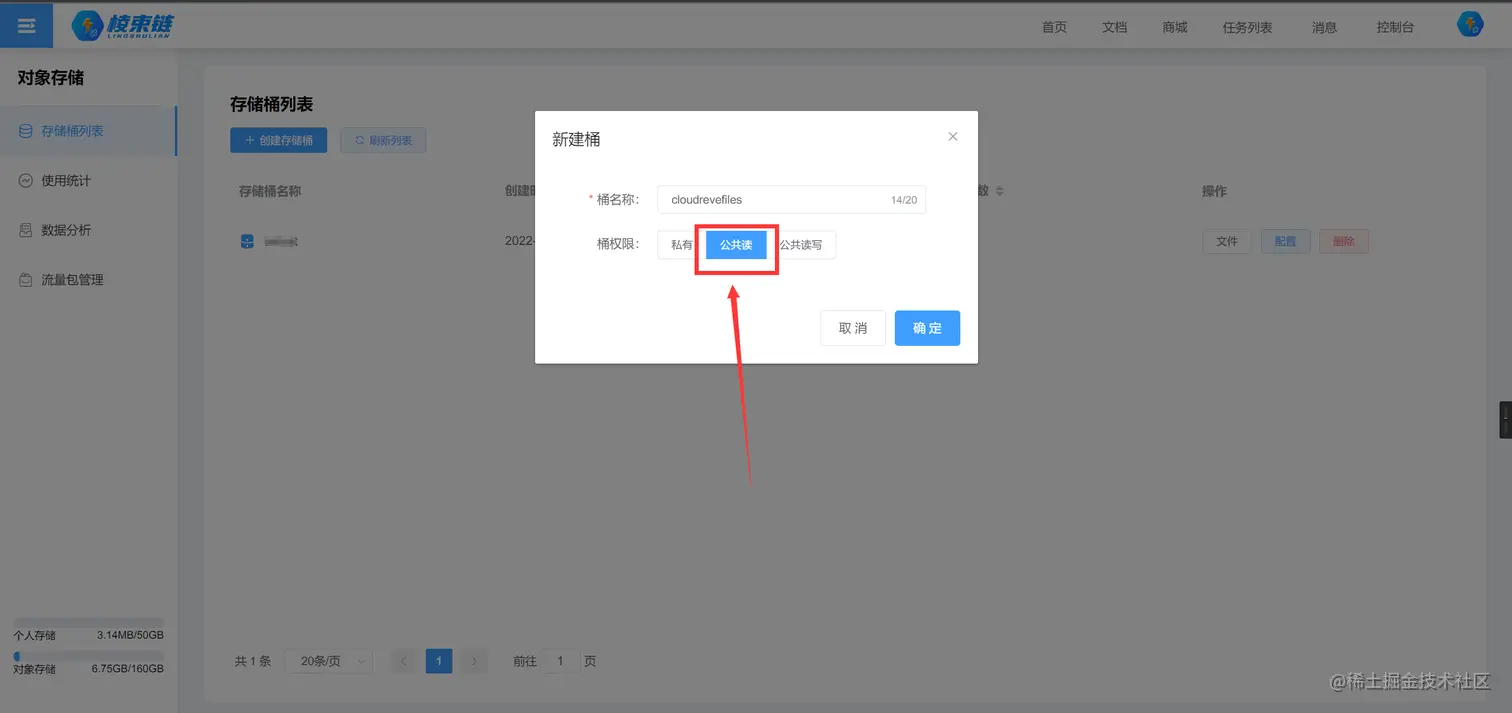This screenshot has height=713, width=1512.
Task: Click page number 1
Action: tap(439, 661)
